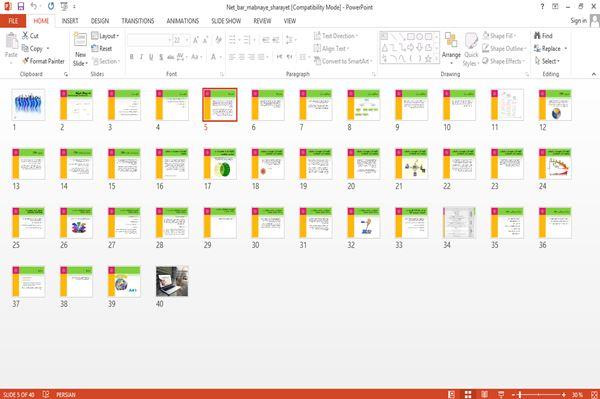Increase font size with the larger A

[x=196, y=40]
